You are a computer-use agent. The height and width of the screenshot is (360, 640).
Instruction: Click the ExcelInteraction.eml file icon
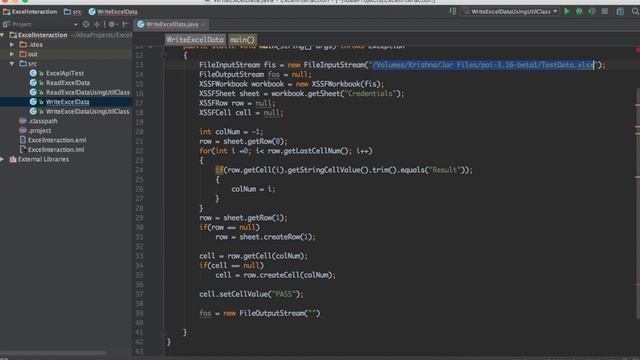23,140
